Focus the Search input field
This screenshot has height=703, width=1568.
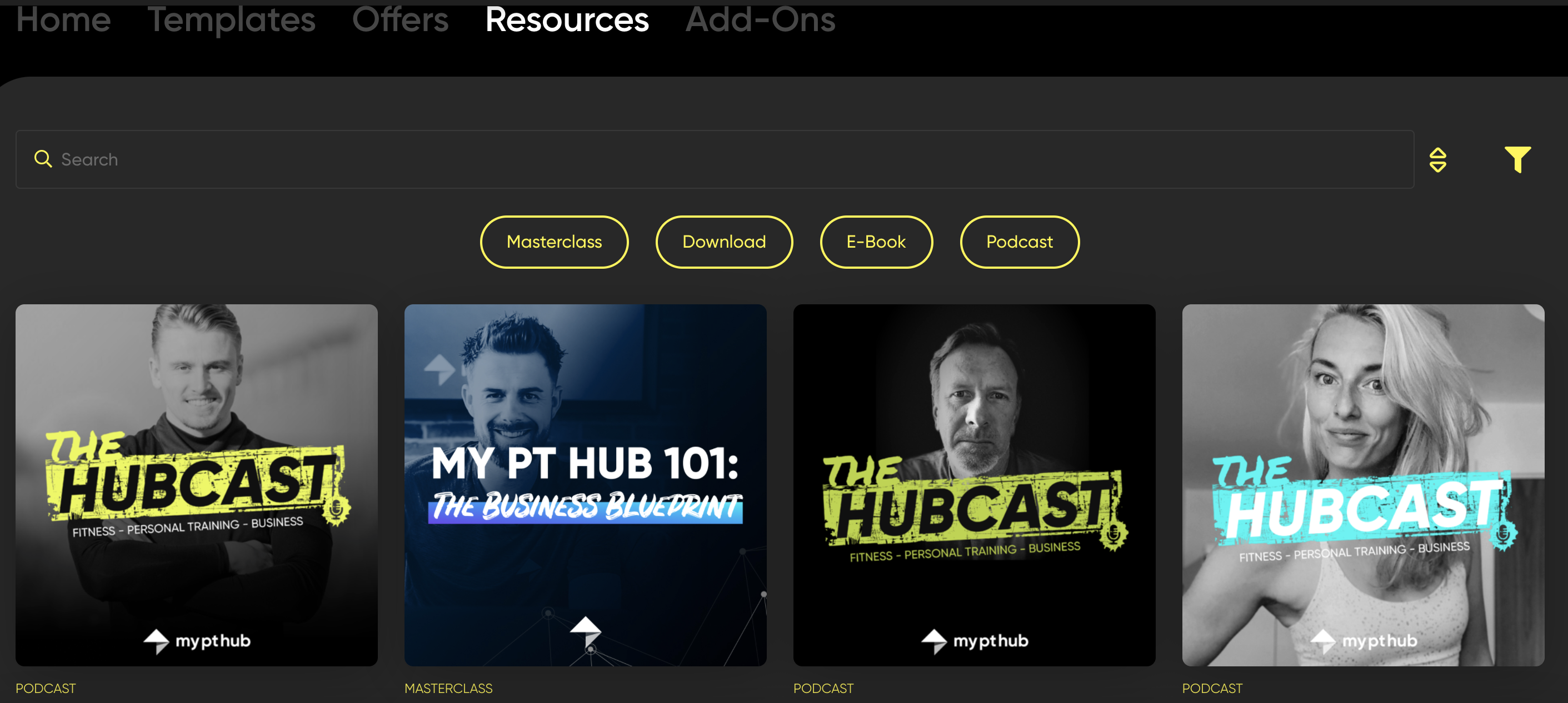click(x=715, y=159)
